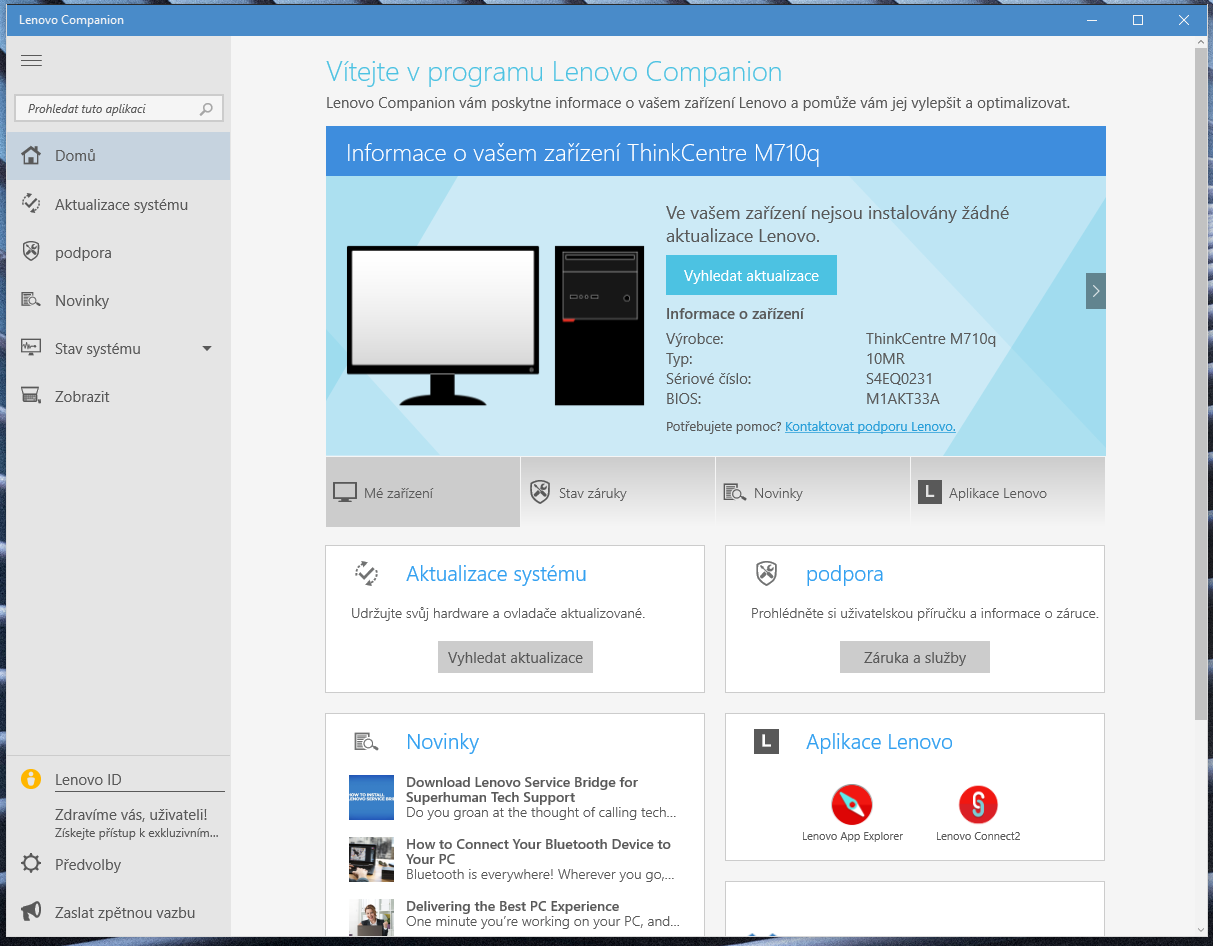1213x946 pixels.
Task: Open the Delivering the Best PC Experience thumbnail
Action: coord(371,918)
